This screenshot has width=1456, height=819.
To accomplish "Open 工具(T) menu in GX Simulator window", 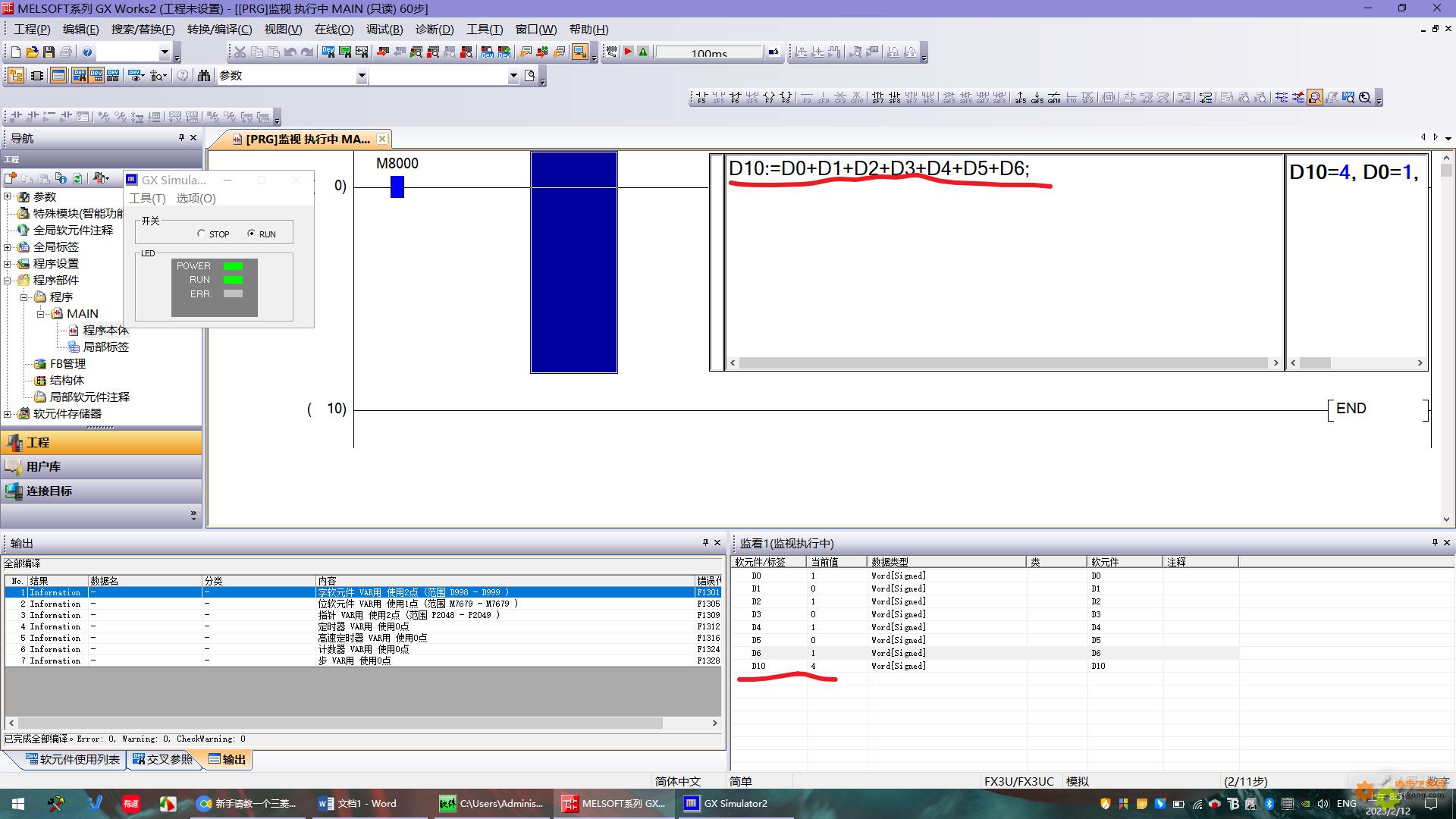I will (x=147, y=198).
